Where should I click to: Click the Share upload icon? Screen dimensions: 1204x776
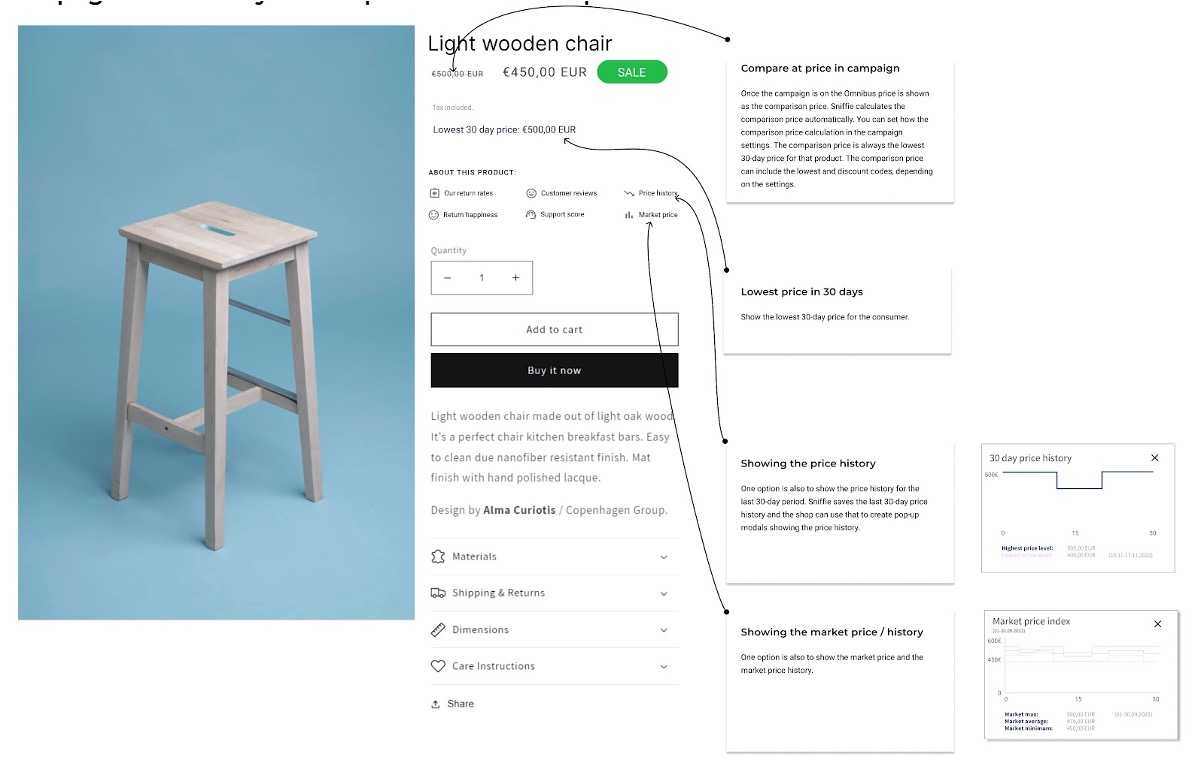[x=436, y=704]
